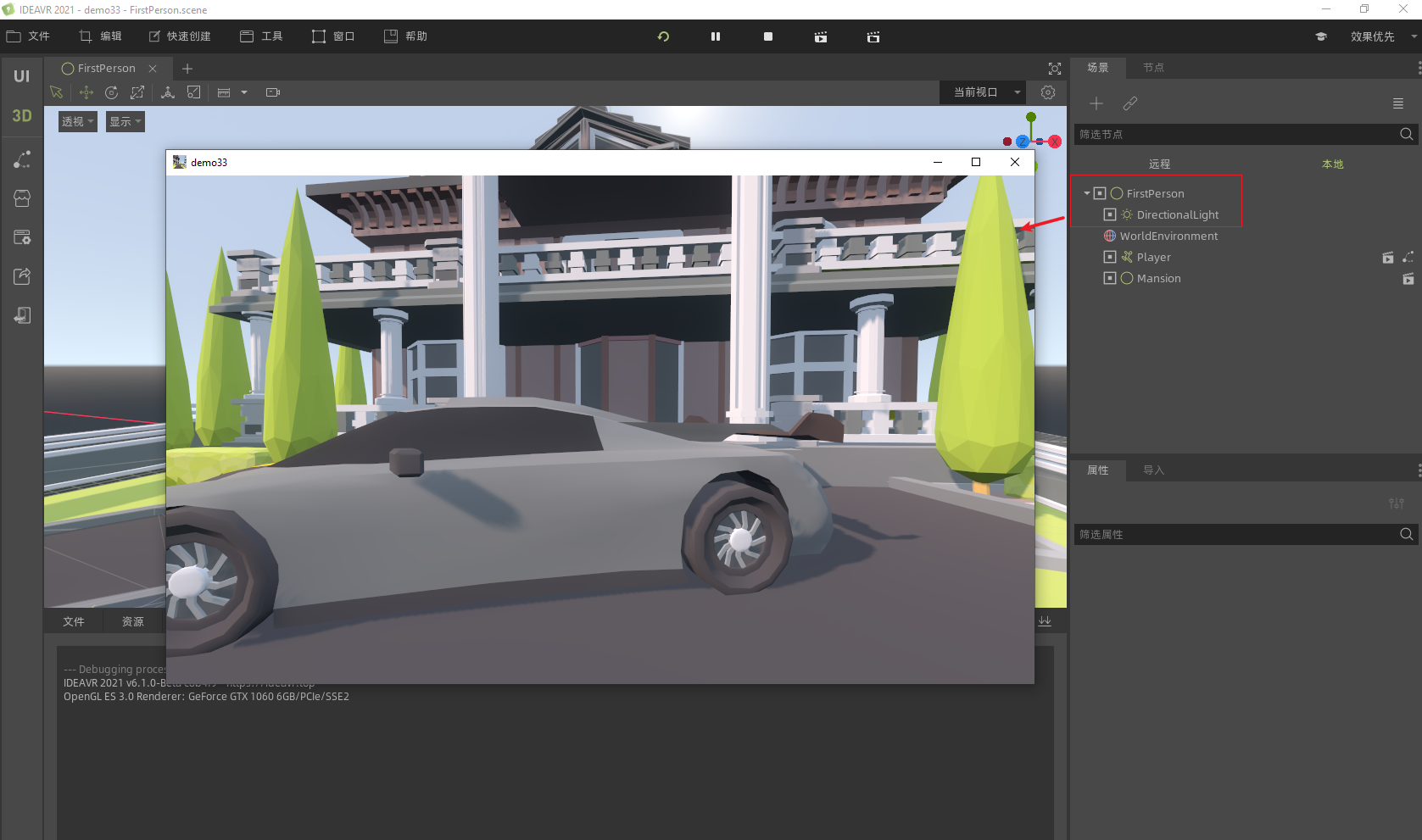Activate the move tool in viewport toolbar
The height and width of the screenshot is (840, 1422).
86,92
